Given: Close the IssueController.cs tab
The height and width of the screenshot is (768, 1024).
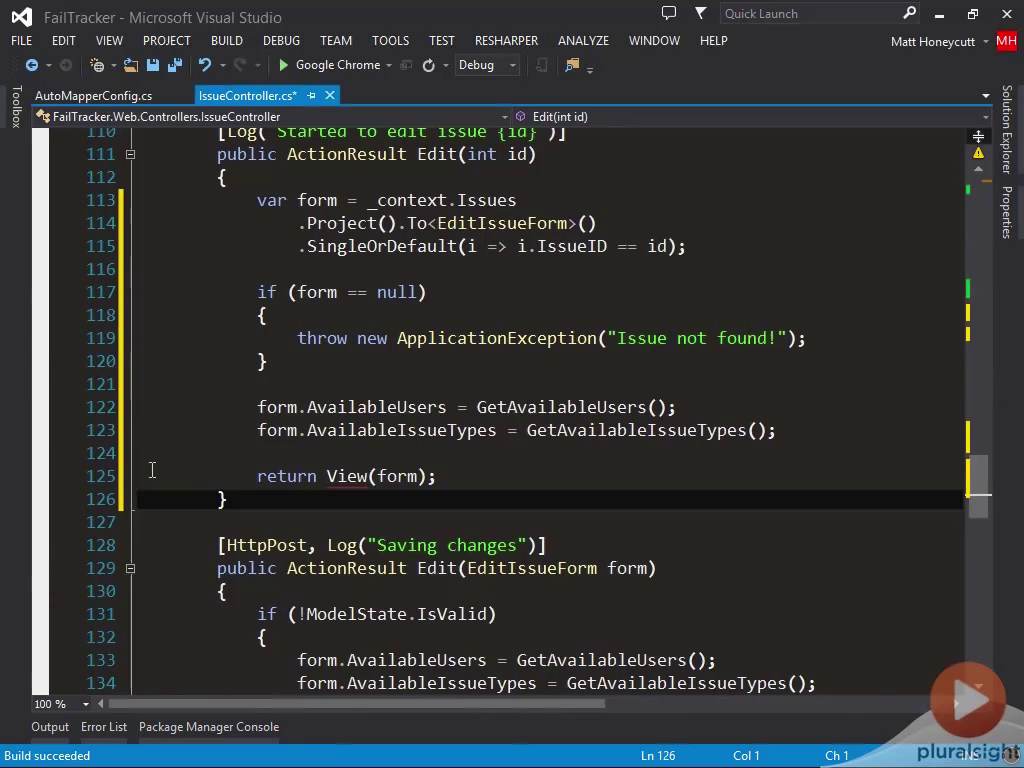Looking at the screenshot, I should pos(330,95).
